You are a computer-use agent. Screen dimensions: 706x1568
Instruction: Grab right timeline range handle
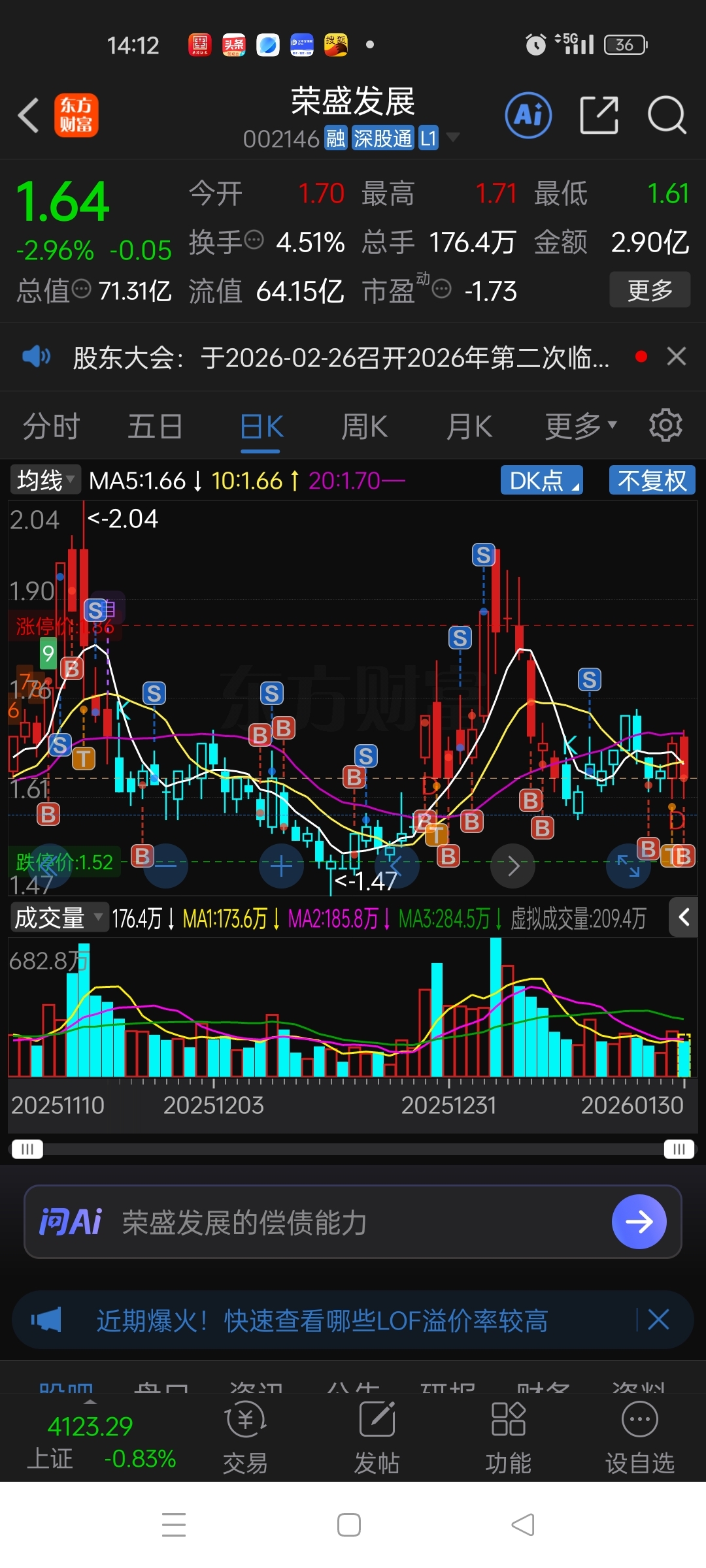[679, 1149]
